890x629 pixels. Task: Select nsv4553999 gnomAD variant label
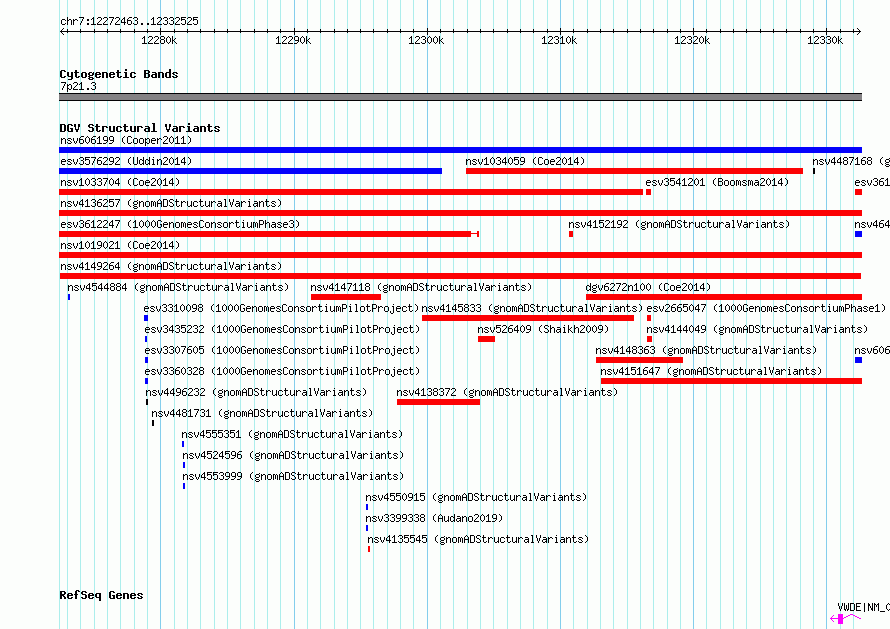pyautogui.click(x=293, y=476)
